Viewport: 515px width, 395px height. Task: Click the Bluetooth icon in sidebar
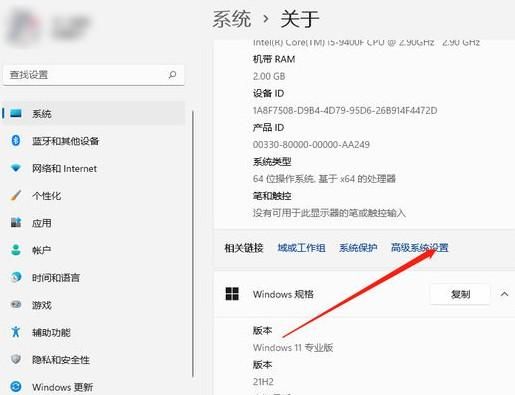coord(16,140)
